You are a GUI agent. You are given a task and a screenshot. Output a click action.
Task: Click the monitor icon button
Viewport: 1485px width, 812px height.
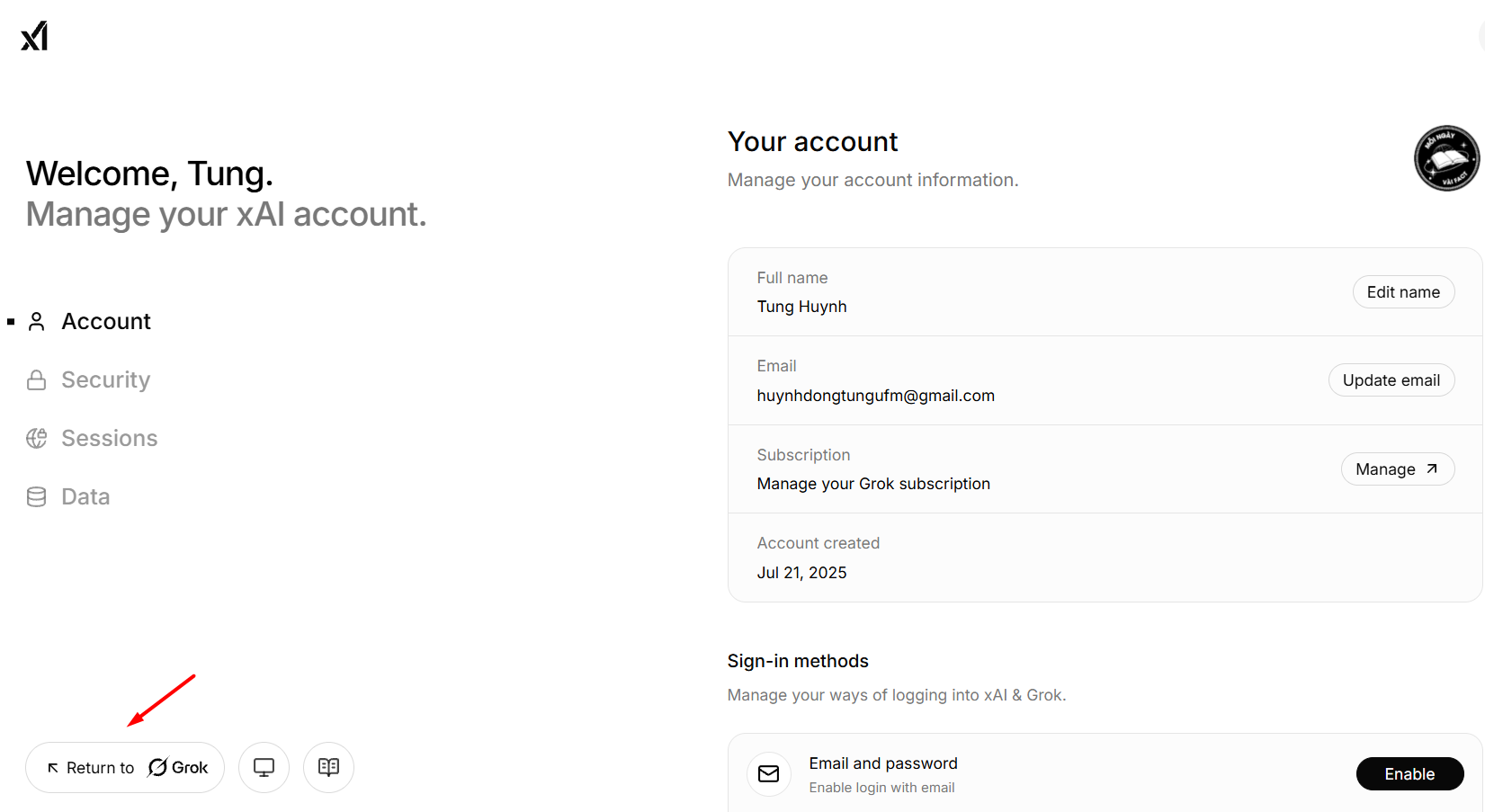coord(264,767)
